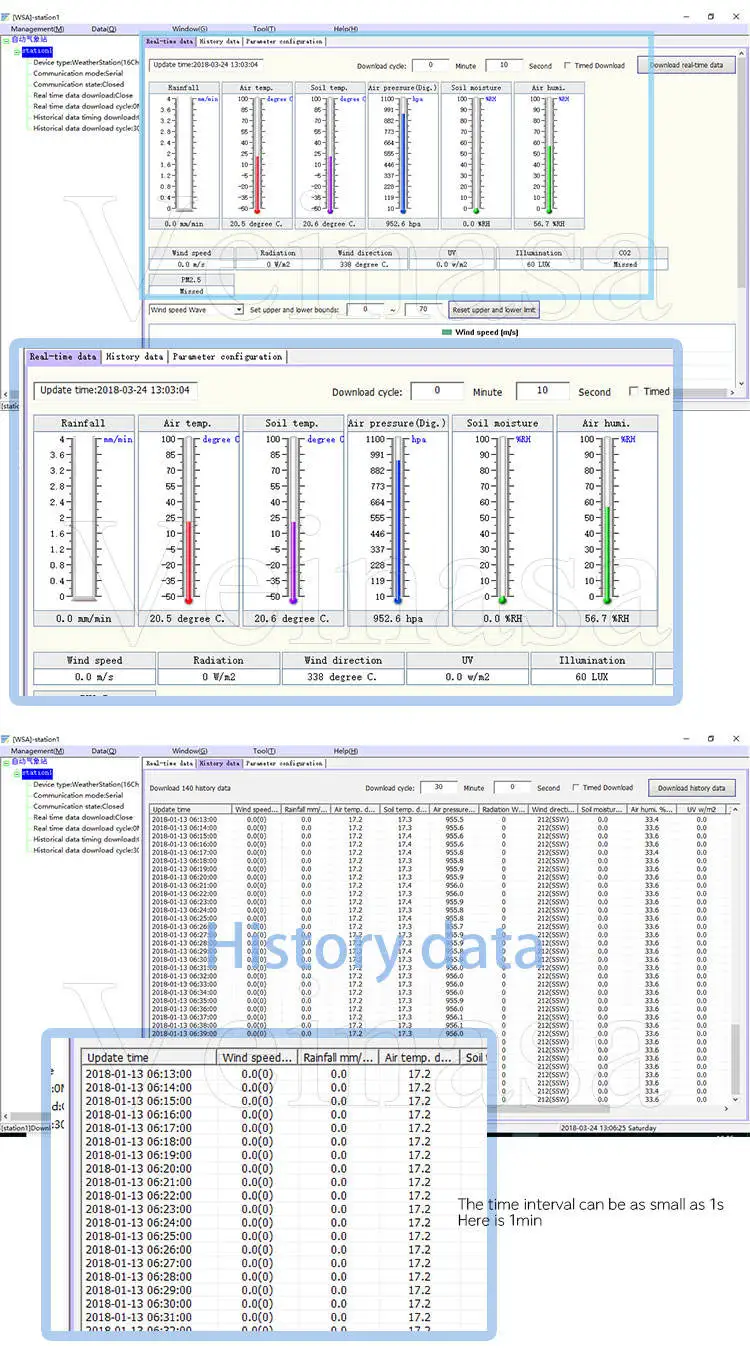
Task: Click upper bound field showing 70
Action: click(423, 310)
